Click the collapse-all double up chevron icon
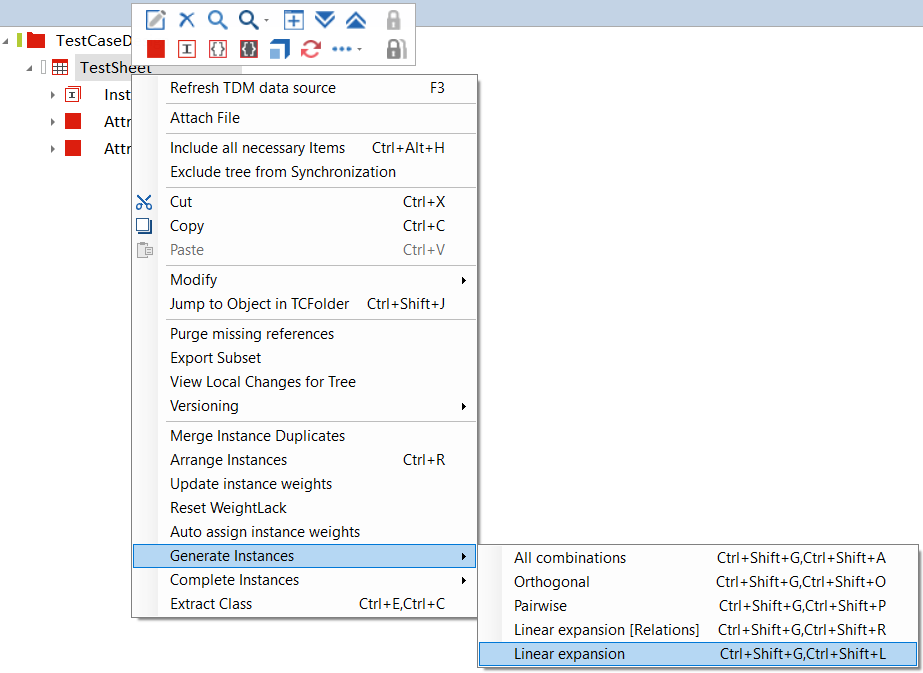The image size is (923, 673). pos(355,19)
